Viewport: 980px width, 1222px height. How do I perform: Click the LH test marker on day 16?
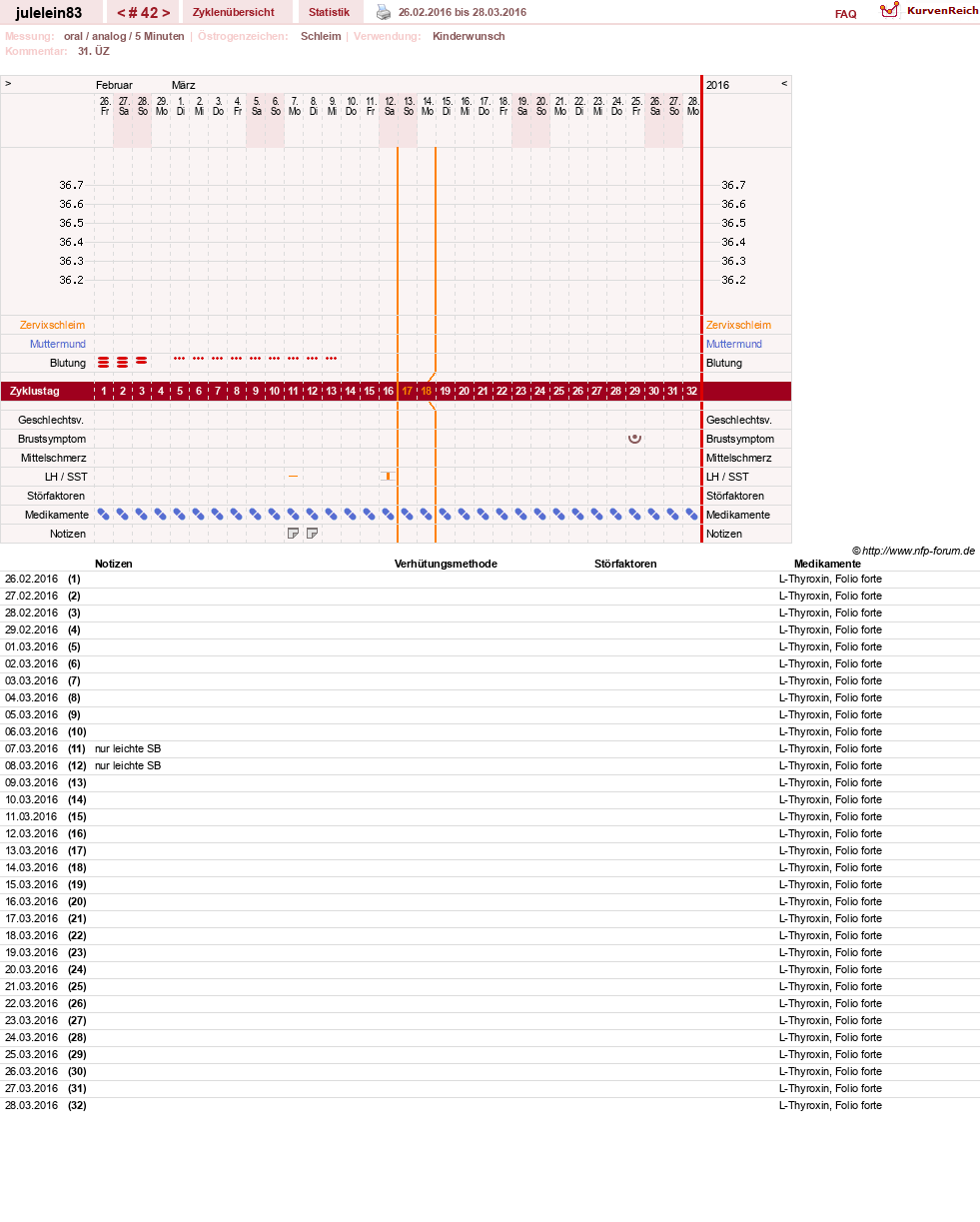click(388, 477)
